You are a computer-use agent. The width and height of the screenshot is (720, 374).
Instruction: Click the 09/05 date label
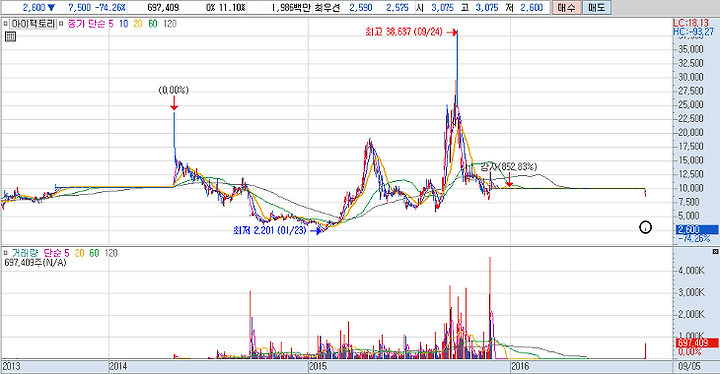click(x=689, y=366)
